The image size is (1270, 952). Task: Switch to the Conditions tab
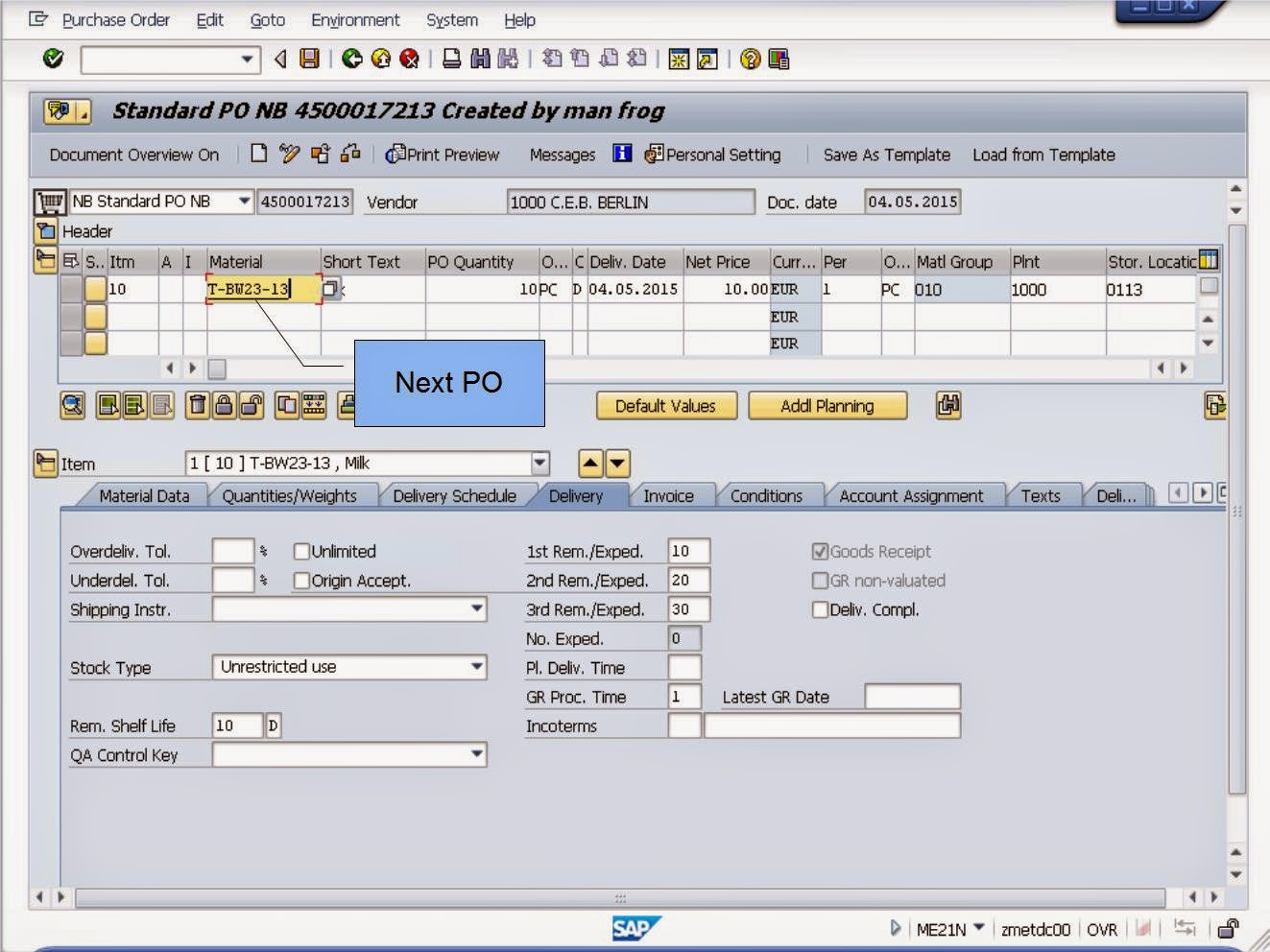(767, 495)
